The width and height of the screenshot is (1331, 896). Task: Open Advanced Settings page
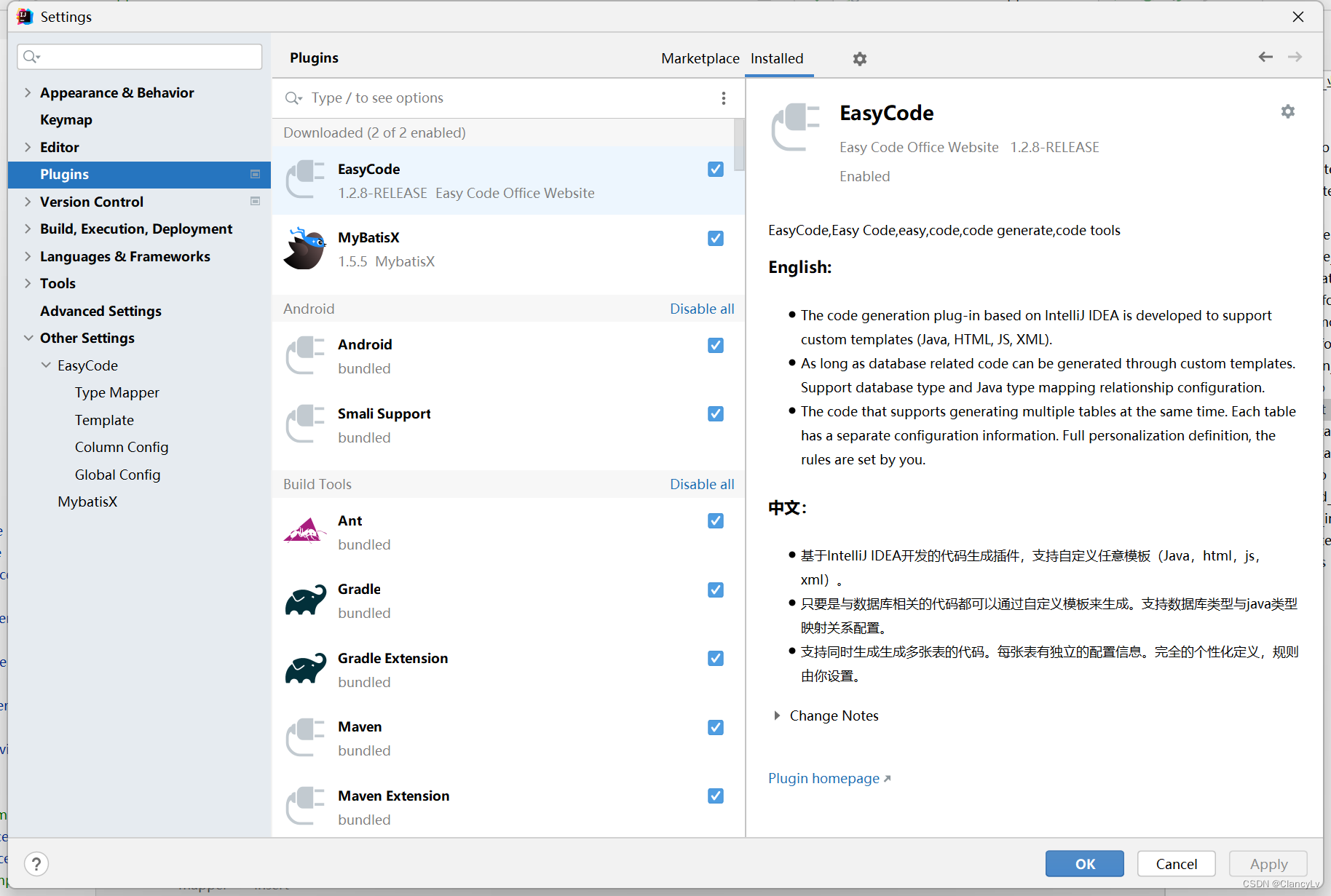tap(100, 311)
